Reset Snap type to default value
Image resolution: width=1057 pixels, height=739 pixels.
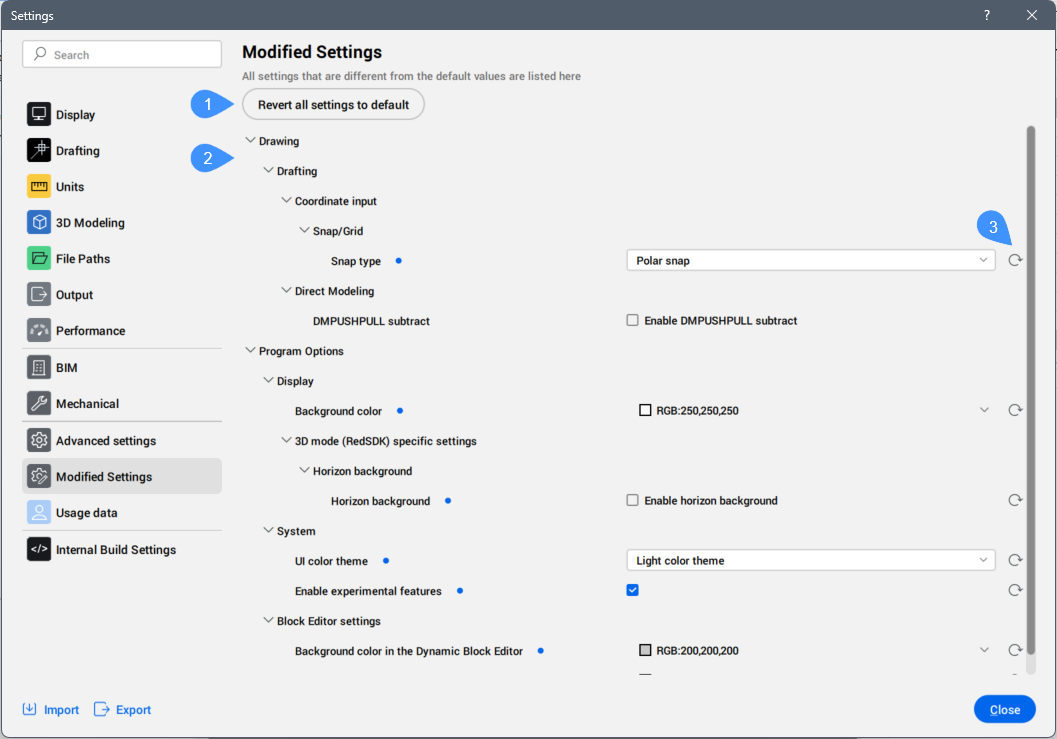1015,261
